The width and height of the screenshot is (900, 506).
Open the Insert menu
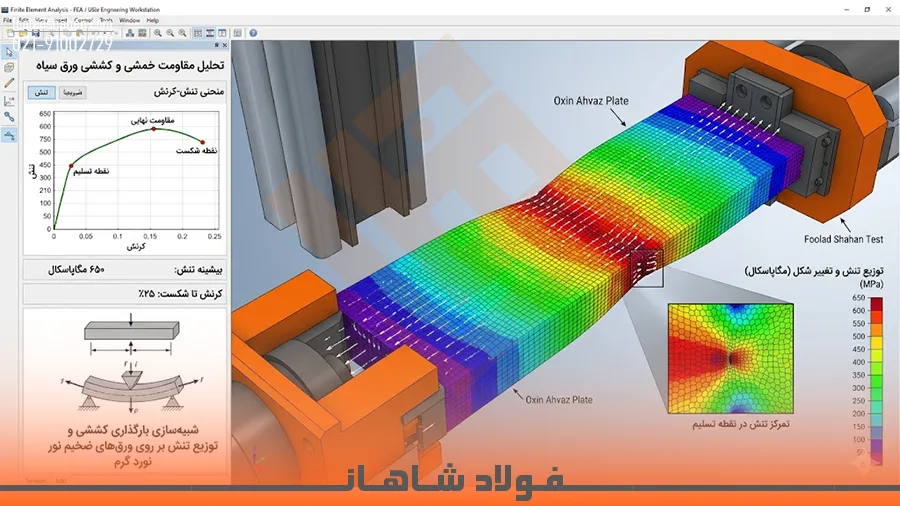(60, 20)
